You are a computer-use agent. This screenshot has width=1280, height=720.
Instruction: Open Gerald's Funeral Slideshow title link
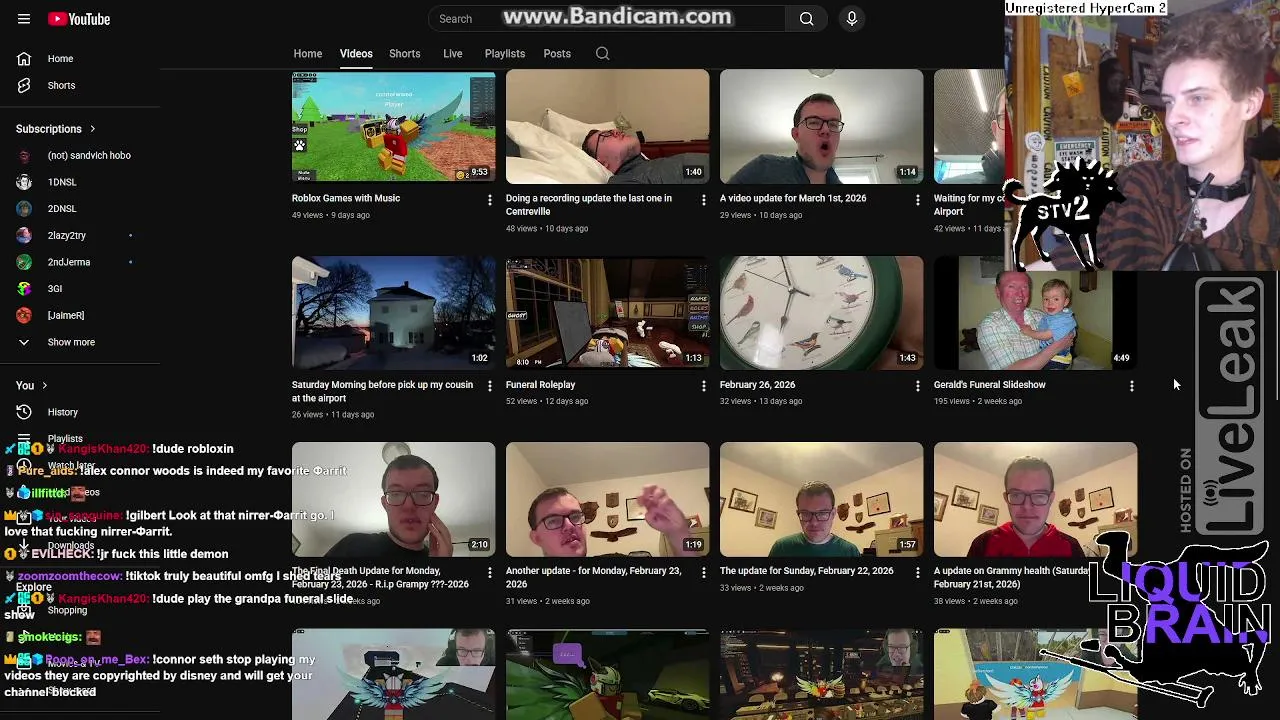click(x=990, y=385)
